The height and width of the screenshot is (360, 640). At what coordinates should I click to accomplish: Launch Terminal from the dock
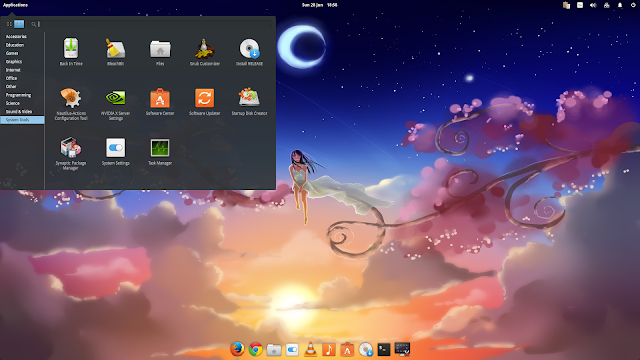point(384,349)
